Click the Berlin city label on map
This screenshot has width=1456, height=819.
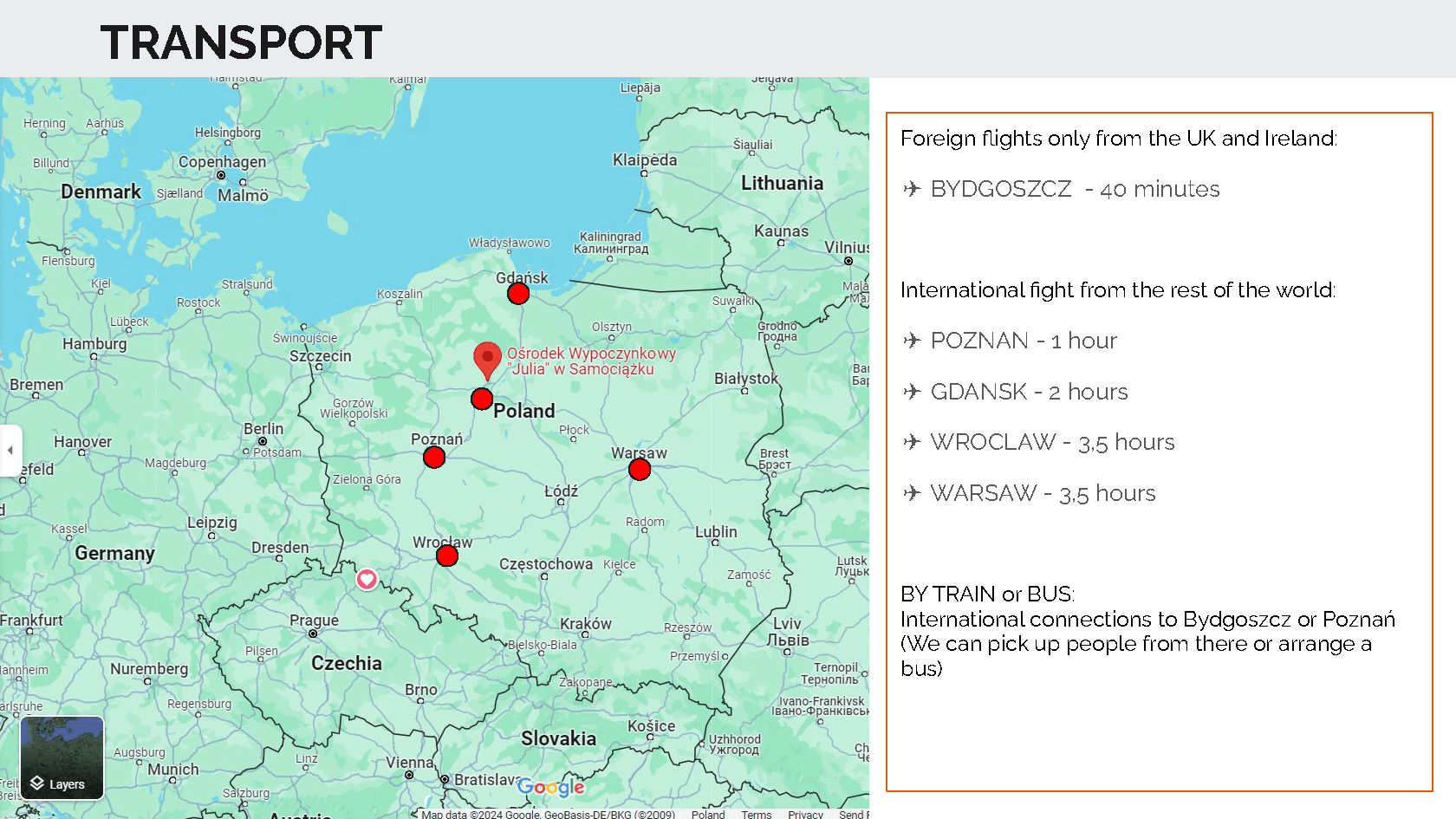(x=263, y=429)
